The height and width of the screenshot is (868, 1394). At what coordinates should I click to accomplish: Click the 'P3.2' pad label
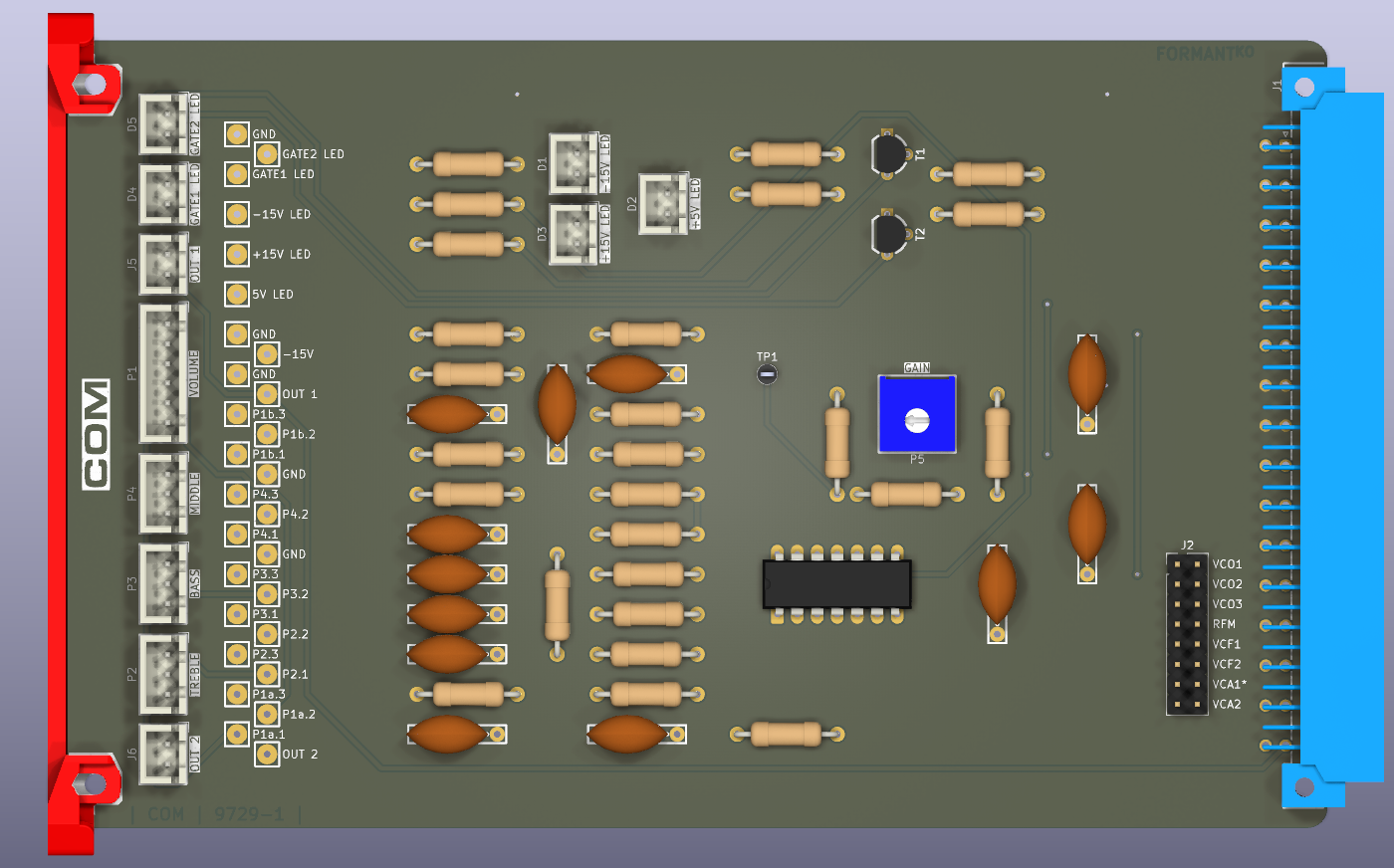coord(295,594)
